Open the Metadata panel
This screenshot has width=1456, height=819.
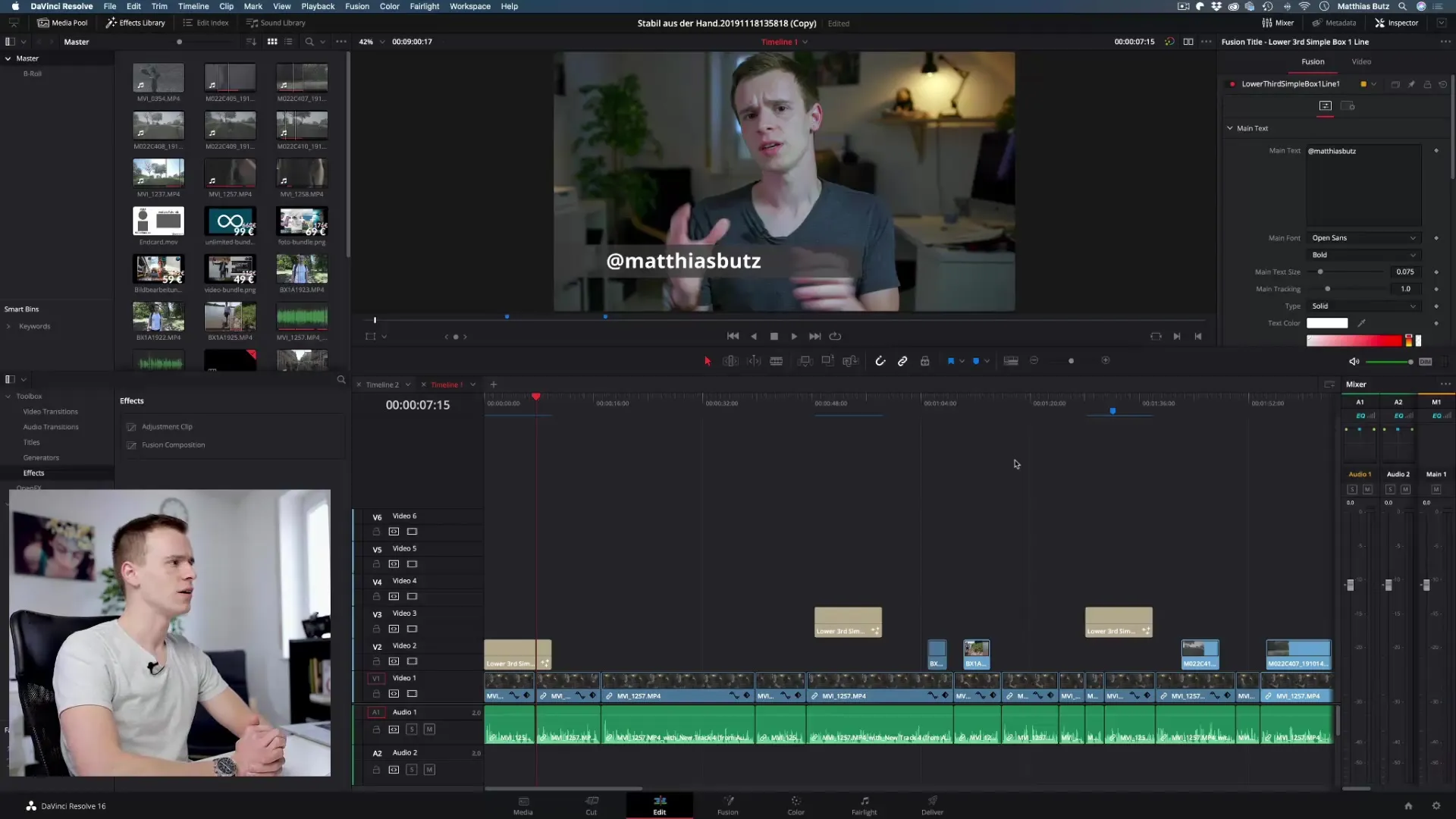pyautogui.click(x=1333, y=23)
